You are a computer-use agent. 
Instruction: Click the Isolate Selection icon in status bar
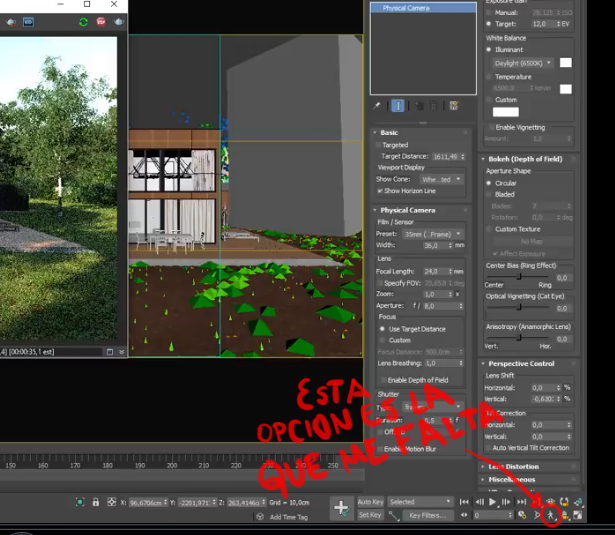coord(80,502)
